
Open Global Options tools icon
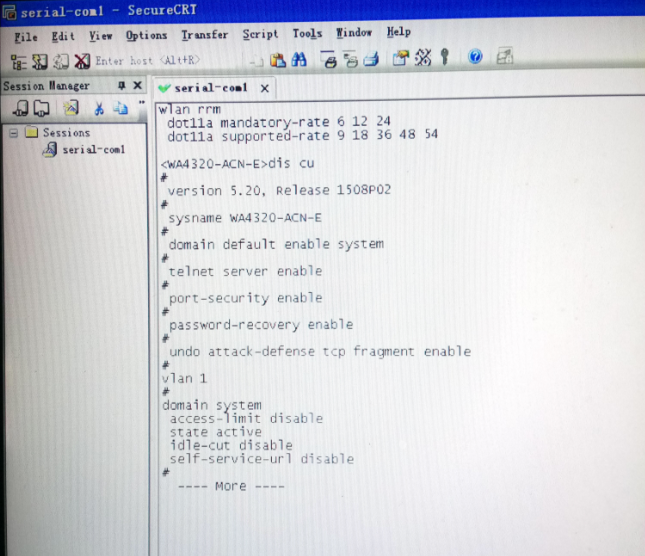423,57
